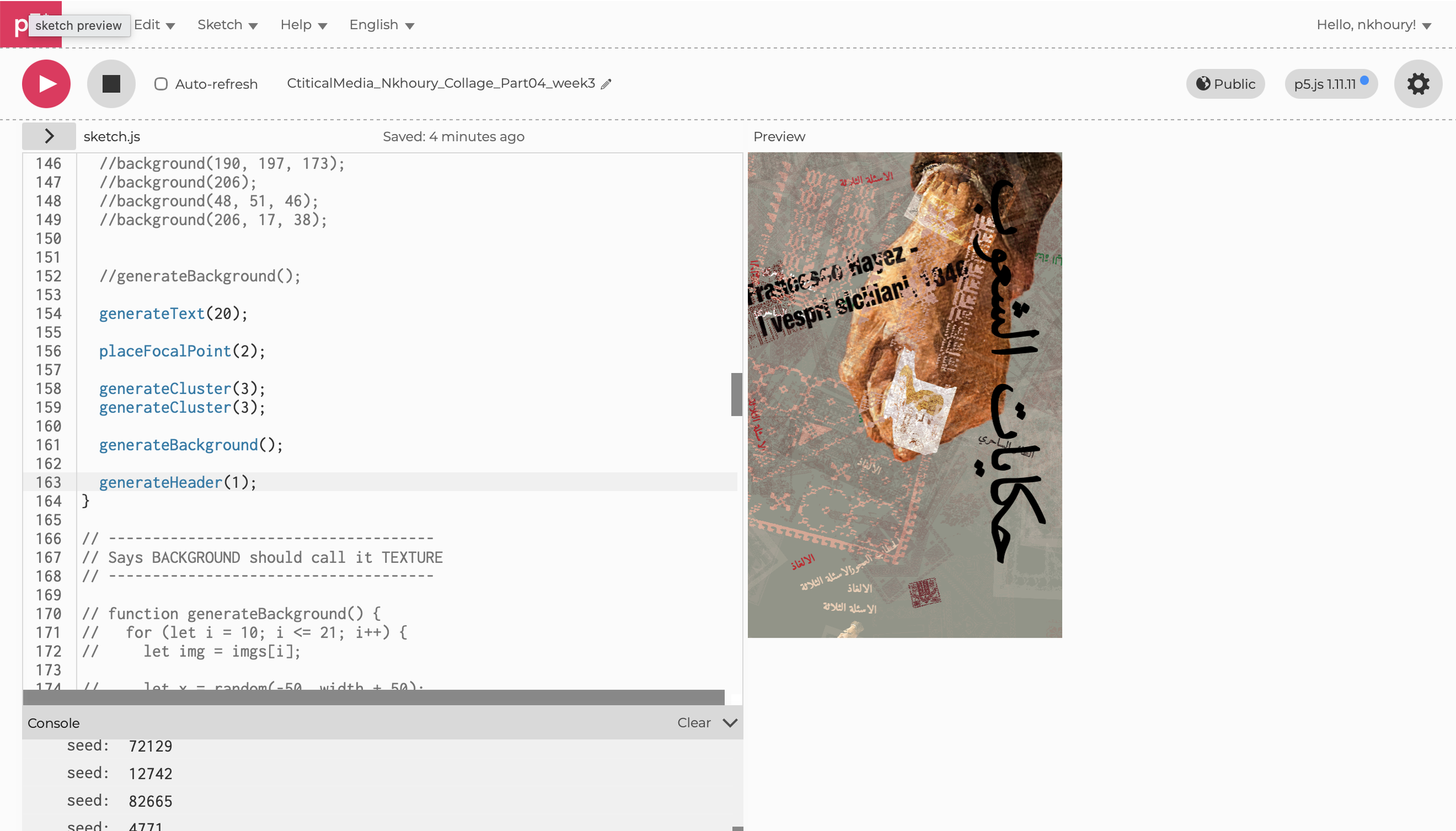1456x831 pixels.
Task: Click the generateBackground(); call on line 161
Action: click(190, 445)
